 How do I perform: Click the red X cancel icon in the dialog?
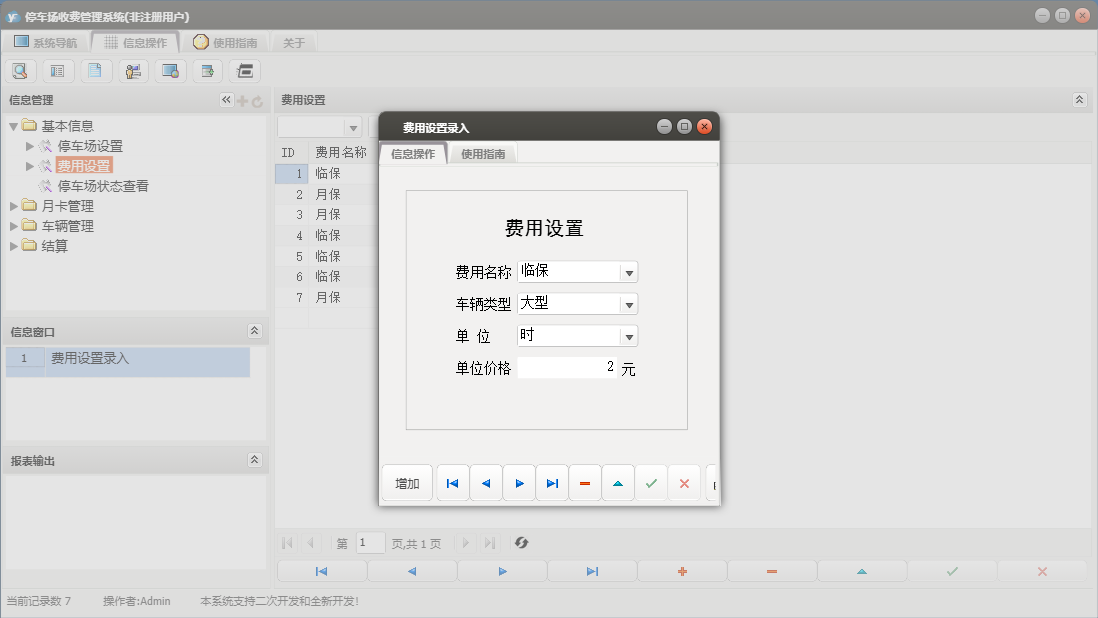684,484
